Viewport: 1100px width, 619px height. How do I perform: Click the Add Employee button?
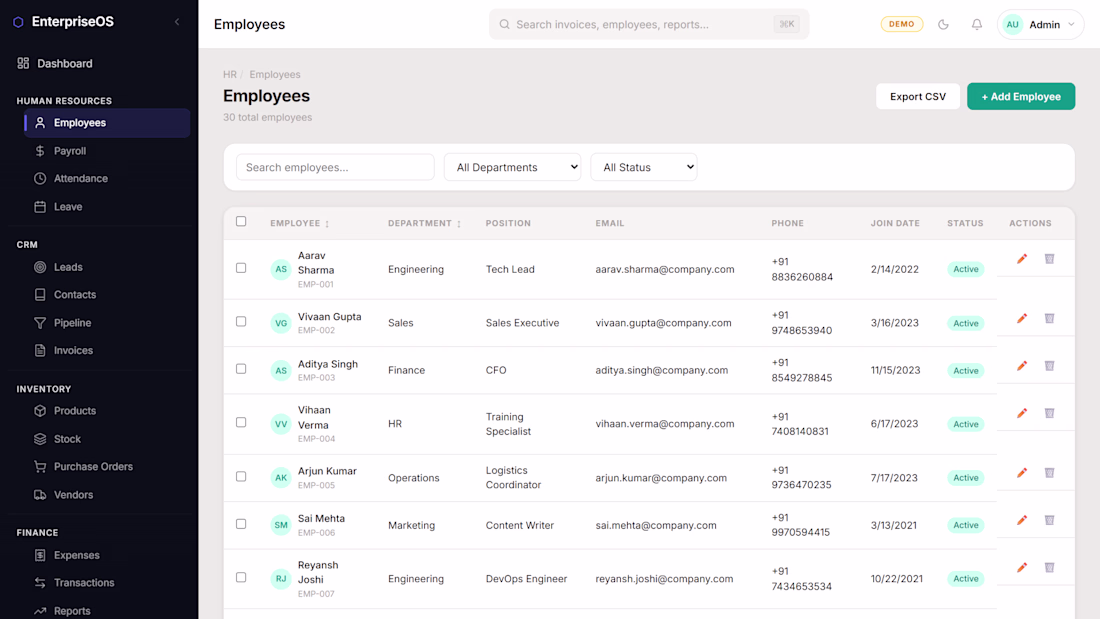click(x=1021, y=96)
